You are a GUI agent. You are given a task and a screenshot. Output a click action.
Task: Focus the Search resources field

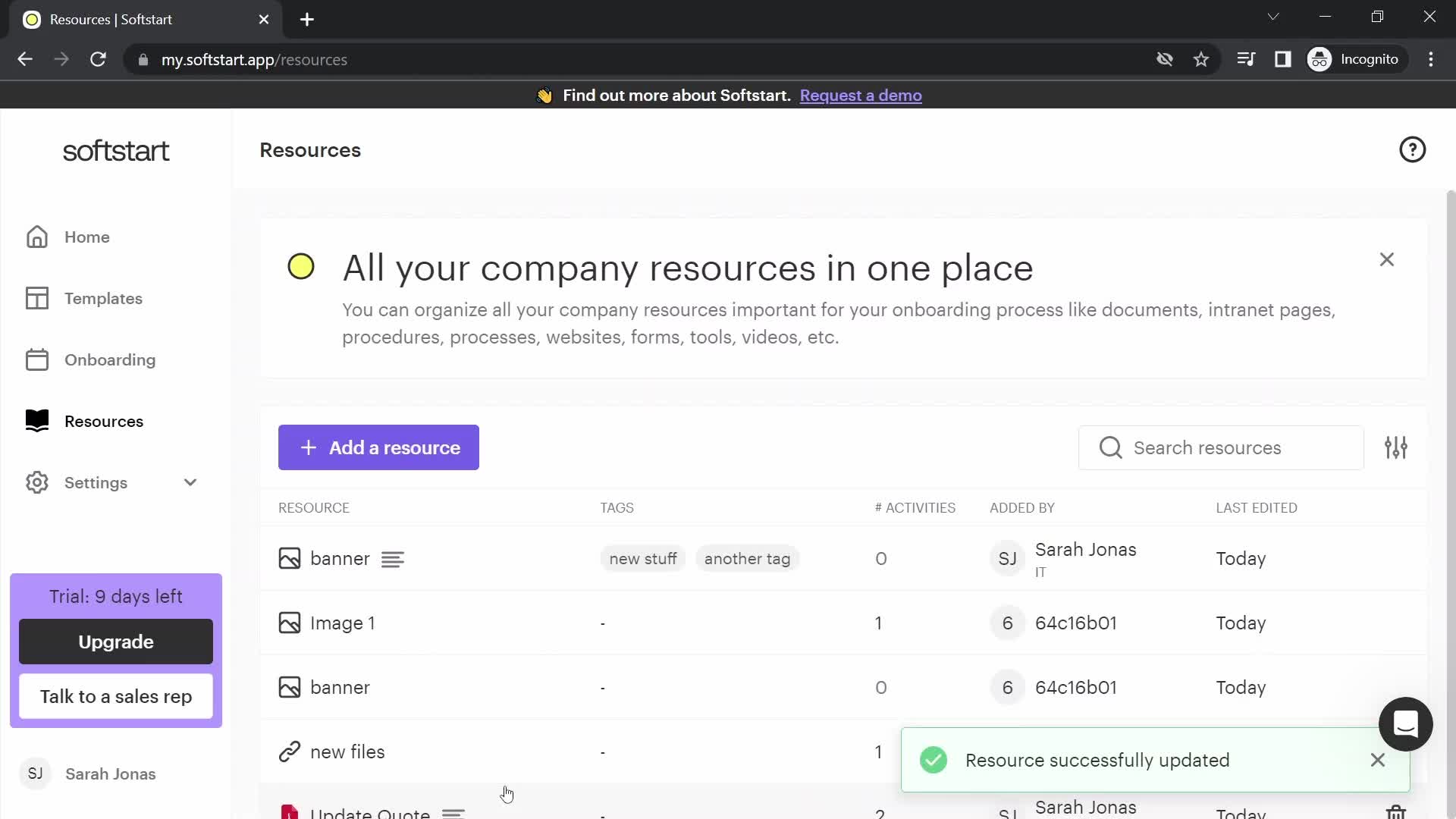[x=1221, y=447]
